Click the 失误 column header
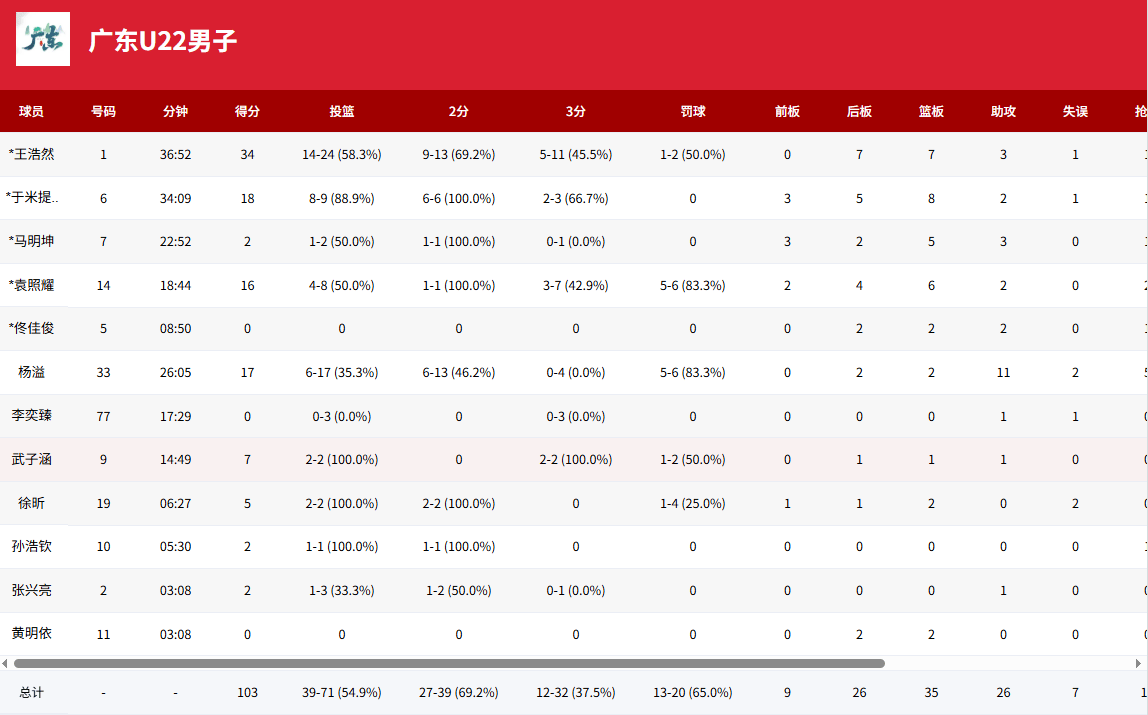Screen dimensions: 1148x715 (1075, 111)
